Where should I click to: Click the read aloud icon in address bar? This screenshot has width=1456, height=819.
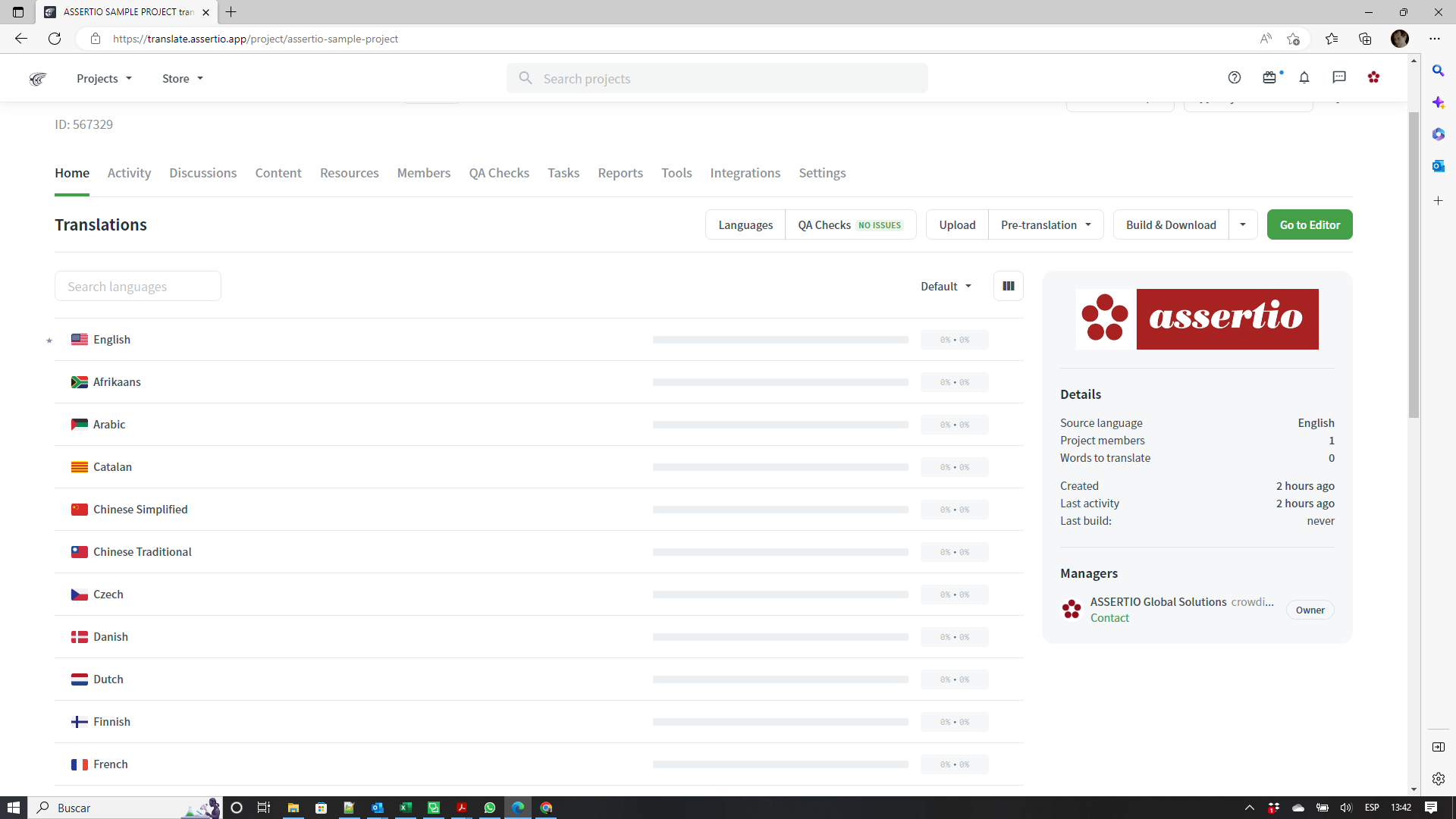pos(1266,39)
